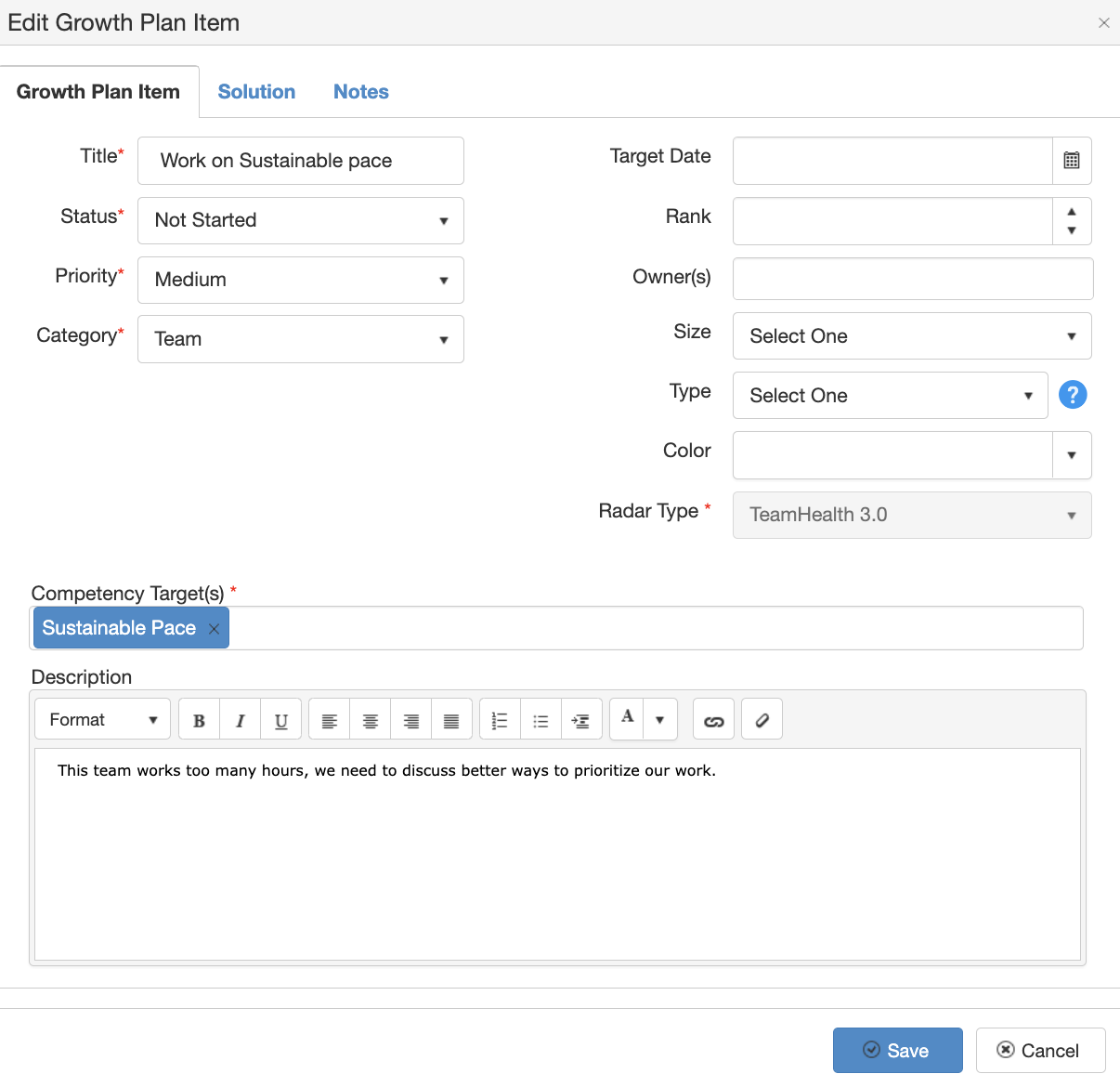This screenshot has width=1120, height=1087.
Task: Click the Title input field
Action: click(x=301, y=161)
